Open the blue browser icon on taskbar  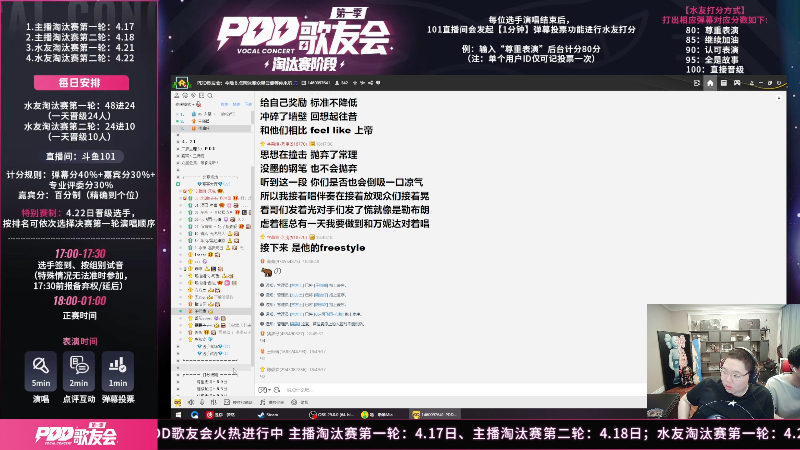tap(194, 415)
